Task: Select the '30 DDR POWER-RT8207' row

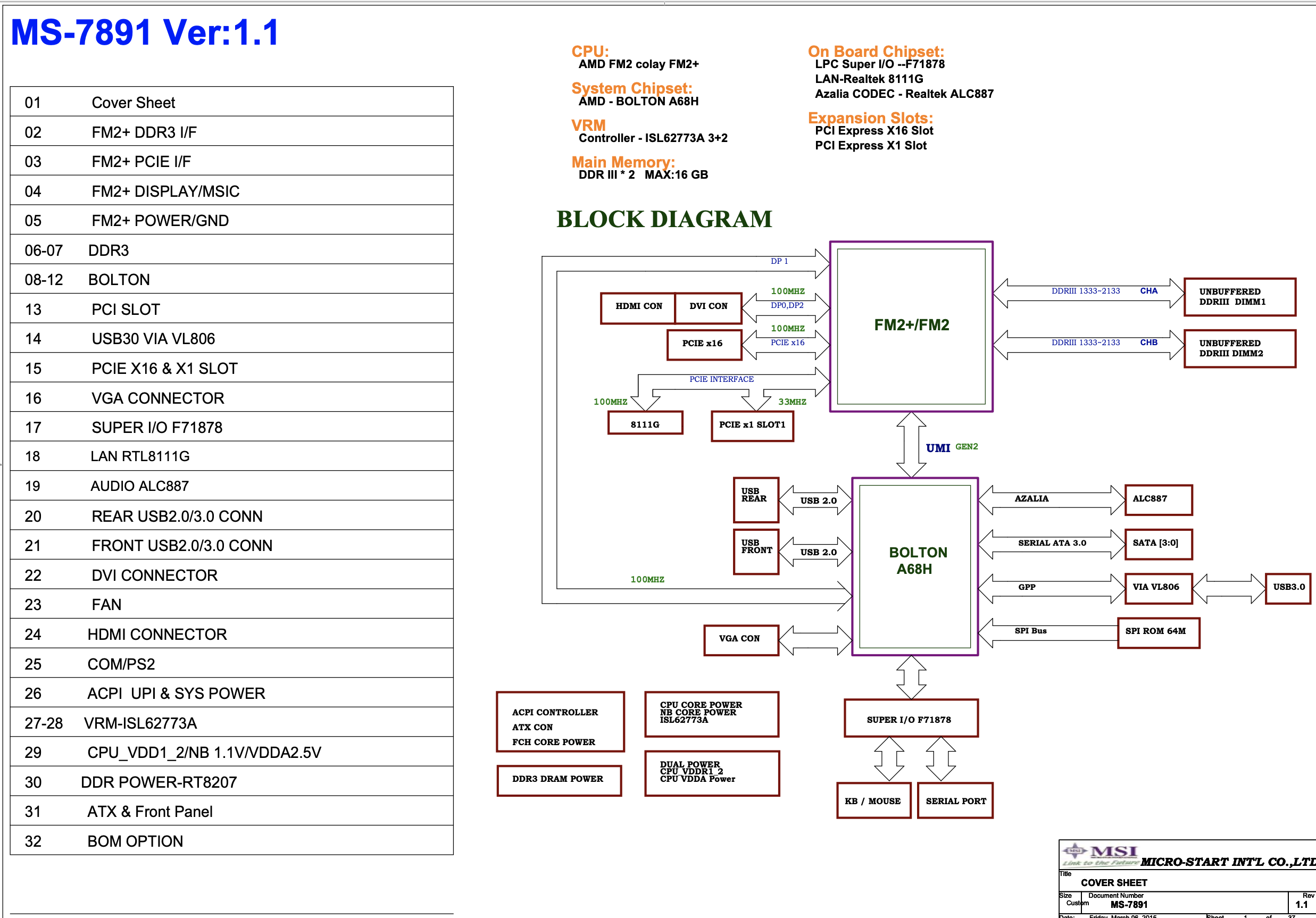Action: (x=231, y=782)
